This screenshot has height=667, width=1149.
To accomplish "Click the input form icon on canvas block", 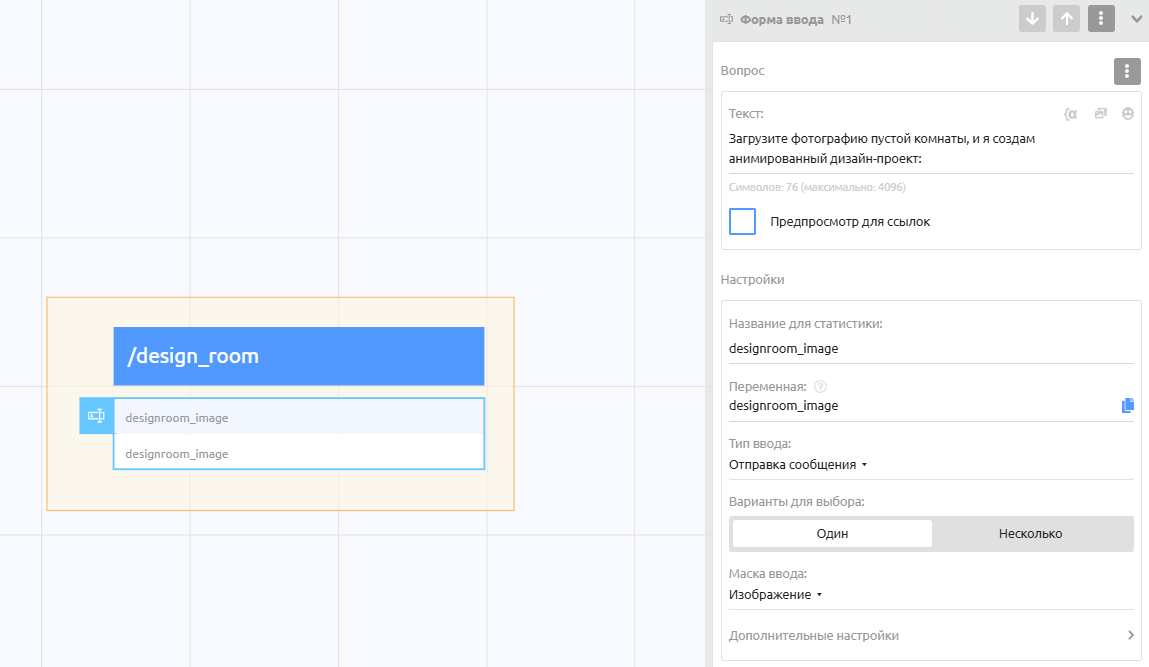I will [x=96, y=416].
